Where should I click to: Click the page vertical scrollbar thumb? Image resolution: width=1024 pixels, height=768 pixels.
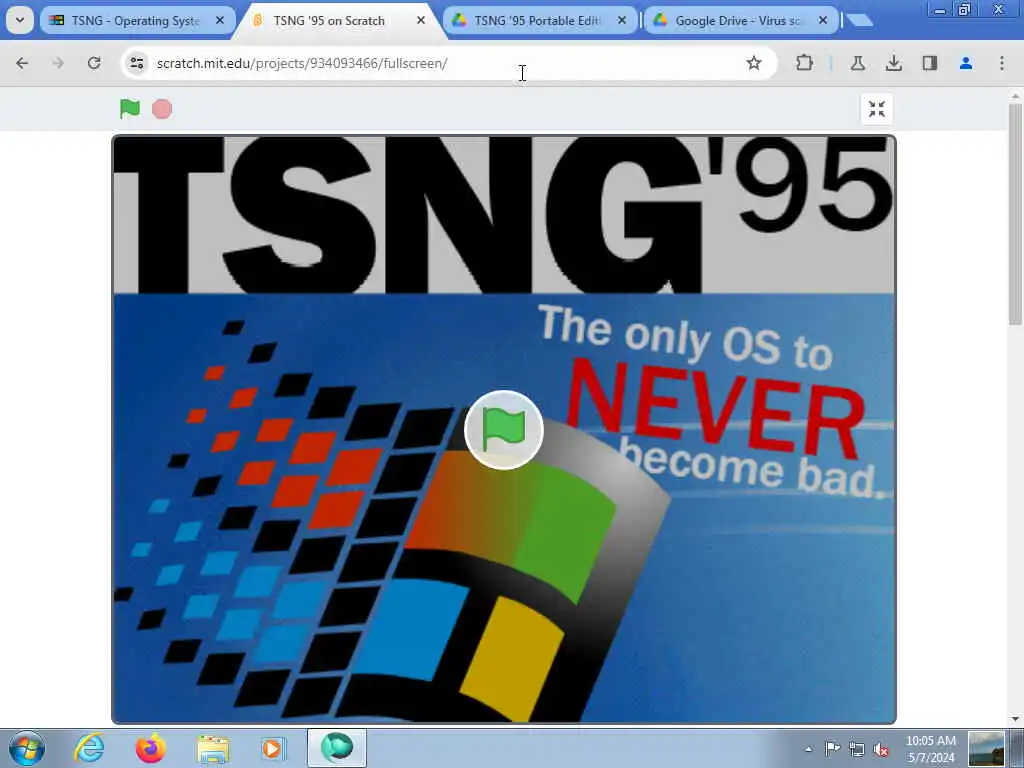tap(1015, 214)
